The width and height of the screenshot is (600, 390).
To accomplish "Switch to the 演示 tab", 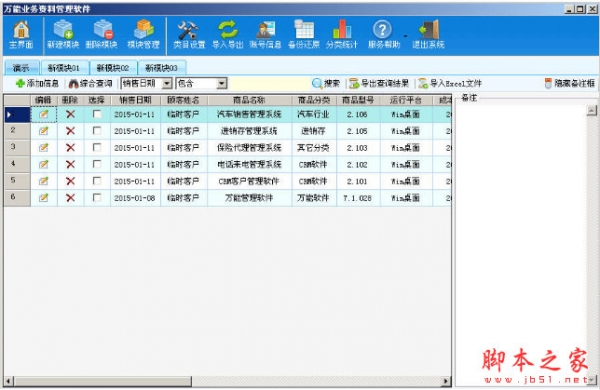I will 21,68.
